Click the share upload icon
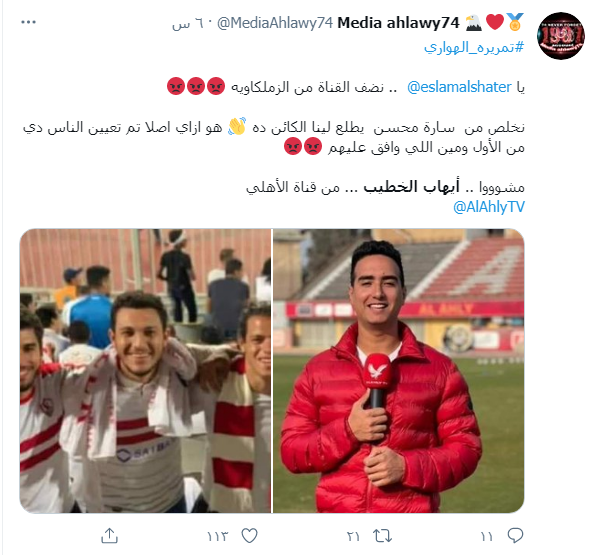Screen dimensions: 601x555 [109, 535]
